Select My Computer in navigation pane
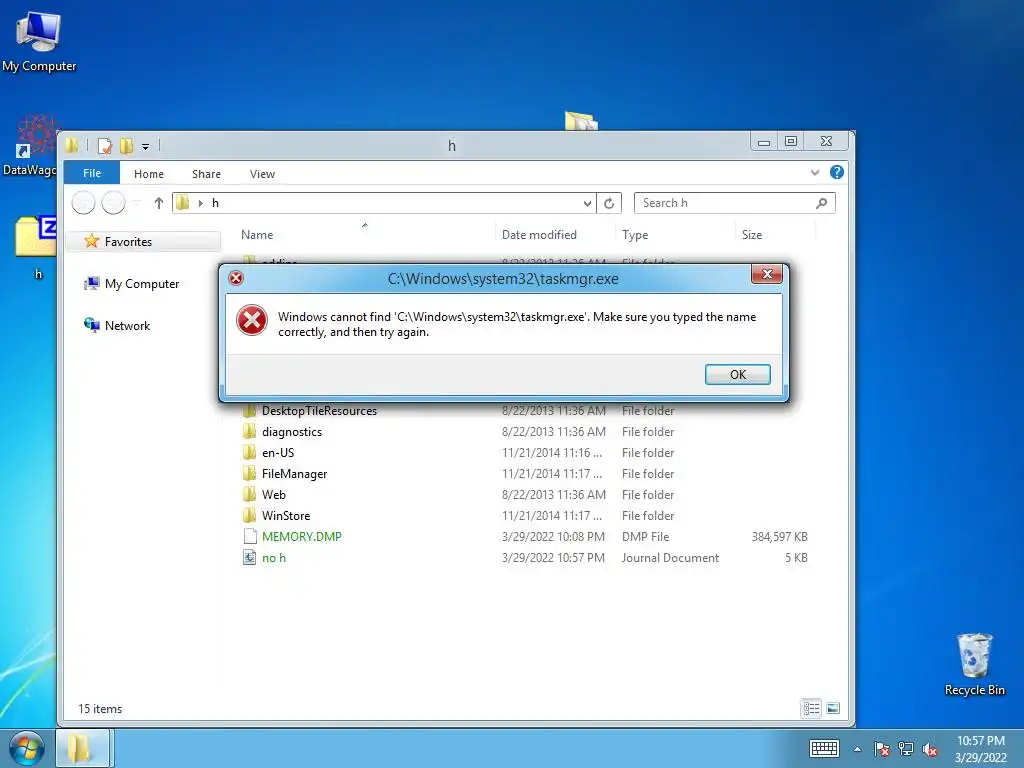This screenshot has width=1024, height=768. (x=142, y=283)
